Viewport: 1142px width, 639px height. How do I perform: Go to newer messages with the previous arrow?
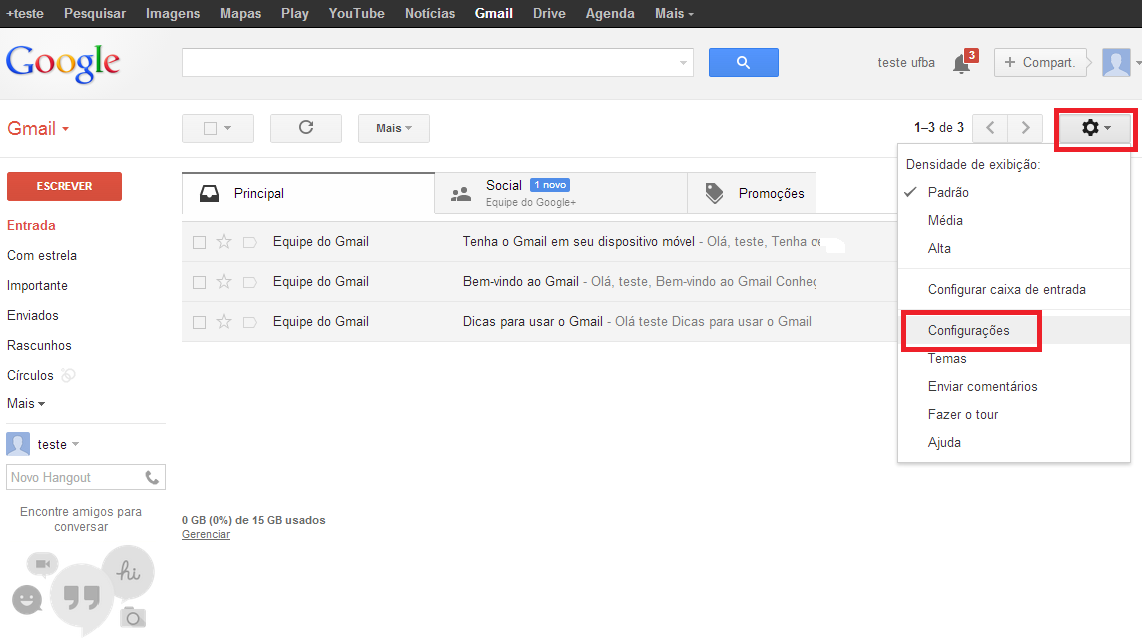[x=991, y=128]
